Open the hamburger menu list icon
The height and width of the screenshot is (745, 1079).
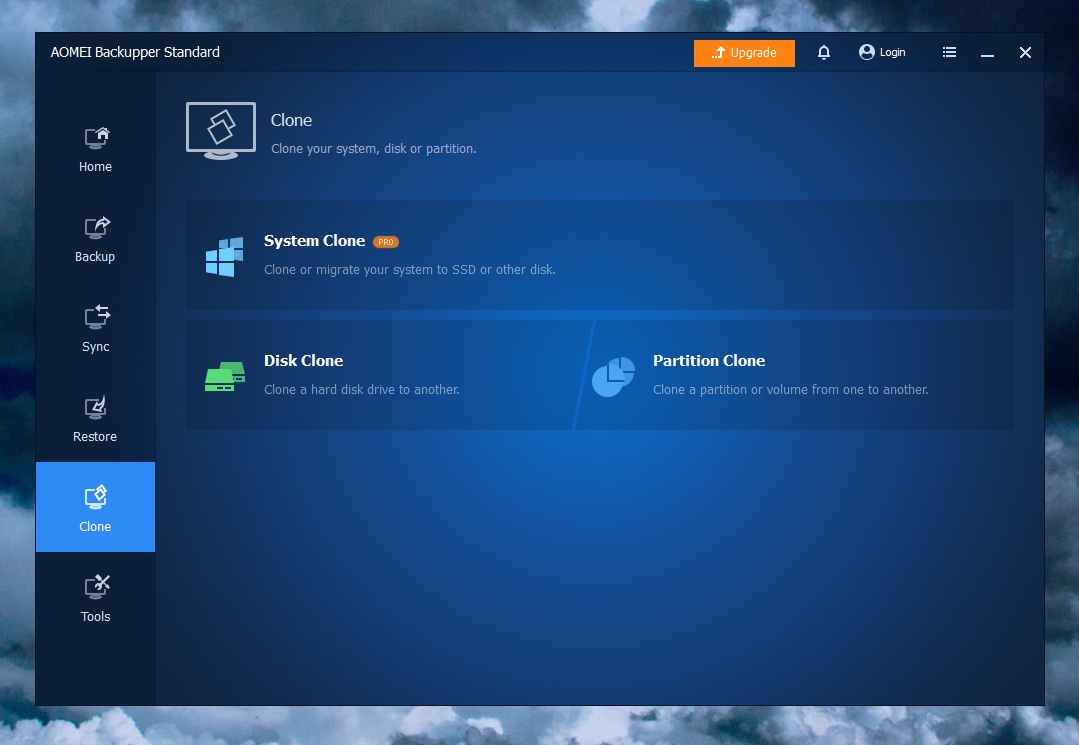pyautogui.click(x=949, y=52)
